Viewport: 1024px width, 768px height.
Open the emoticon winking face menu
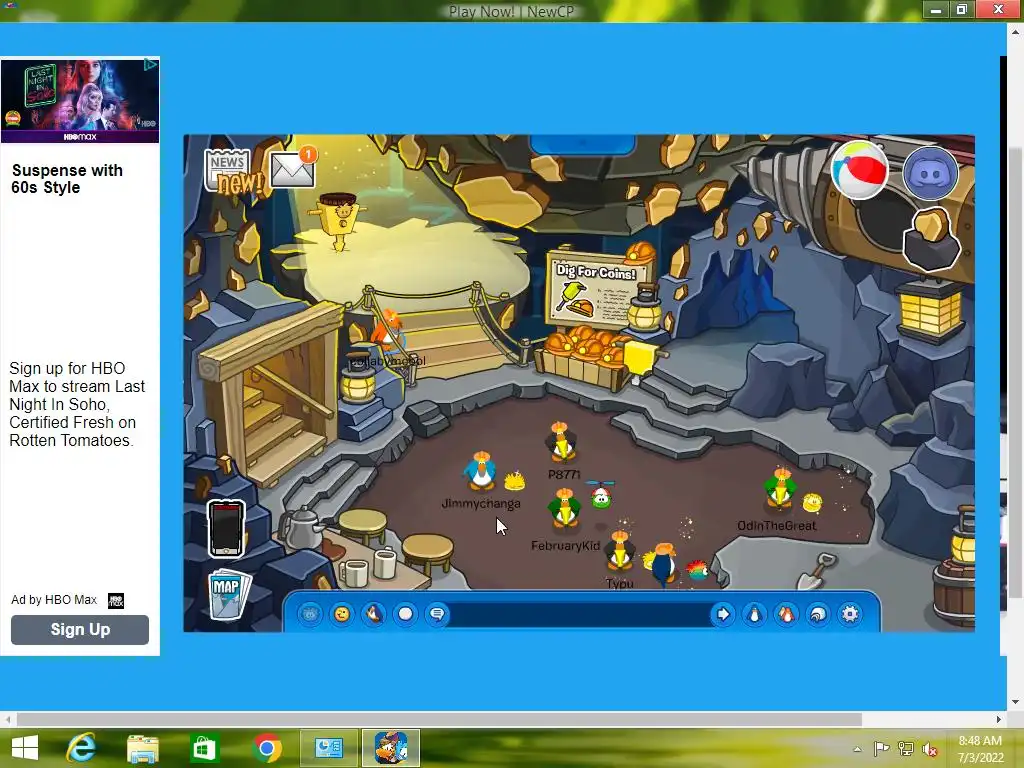(342, 614)
